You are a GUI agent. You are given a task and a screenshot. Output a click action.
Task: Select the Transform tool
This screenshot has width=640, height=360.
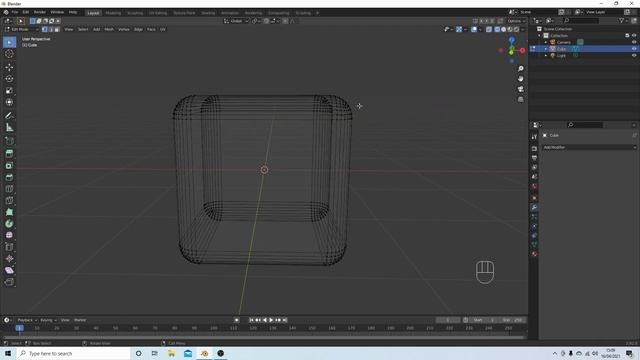(9, 102)
